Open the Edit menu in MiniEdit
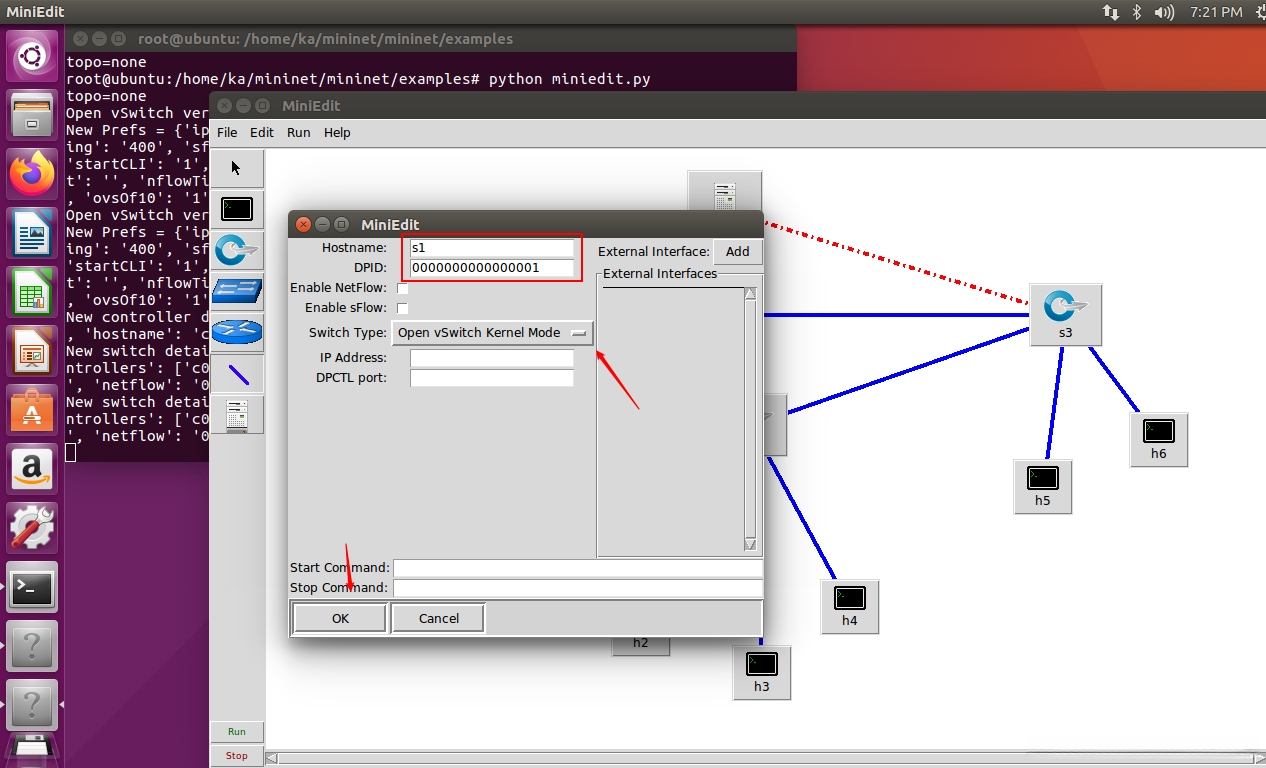 coord(262,132)
